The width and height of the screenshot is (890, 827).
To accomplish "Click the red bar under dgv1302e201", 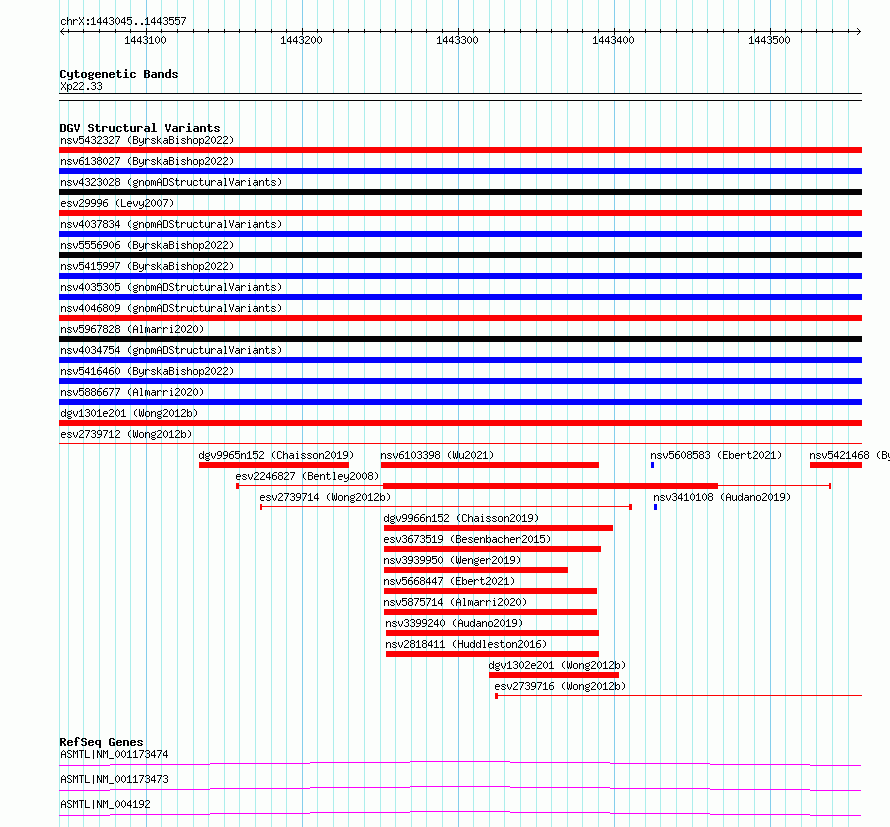I will 554,675.
